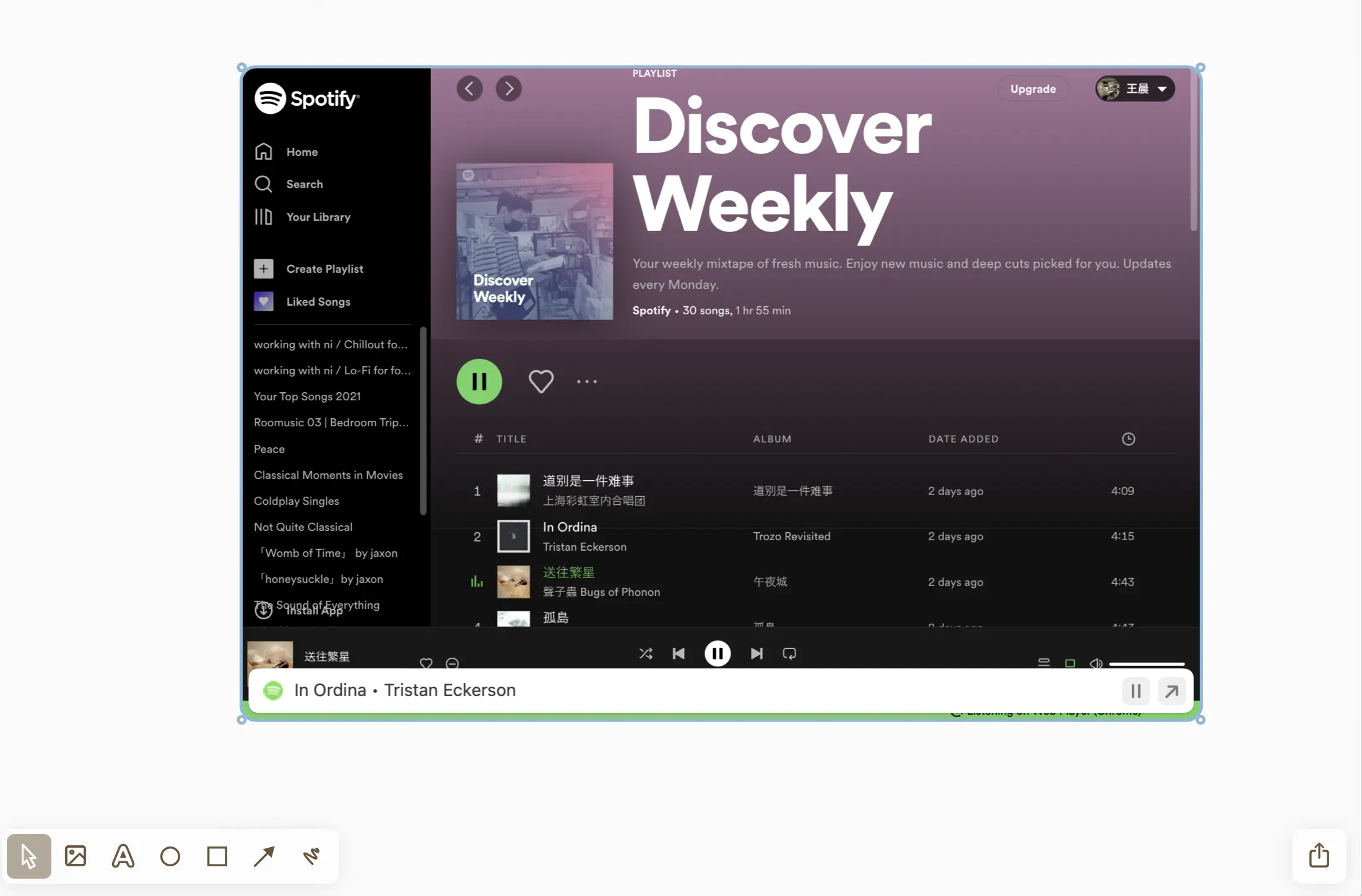Select Home from sidebar navigation
Viewport: 1362px width, 896px height.
pos(302,152)
